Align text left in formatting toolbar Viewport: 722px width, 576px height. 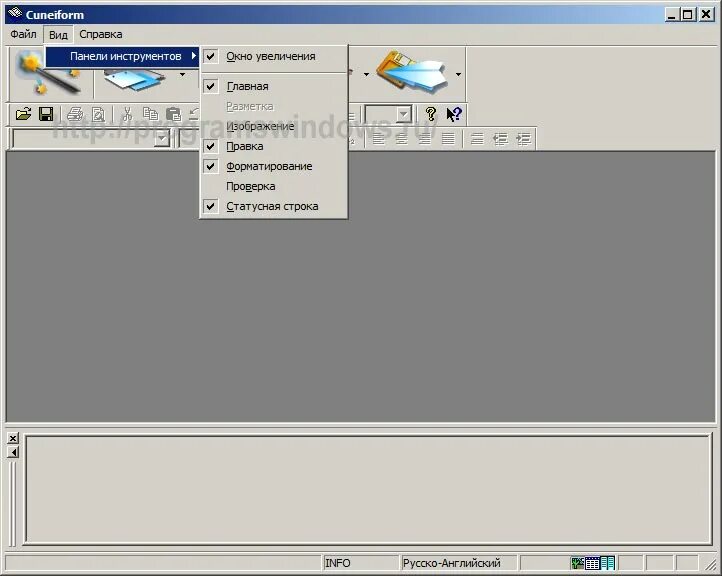coord(378,139)
